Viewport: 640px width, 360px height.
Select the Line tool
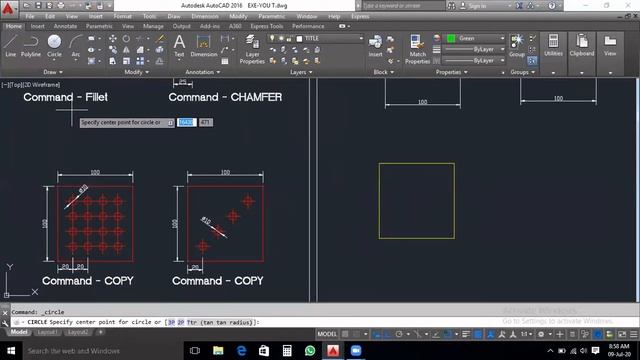click(11, 45)
